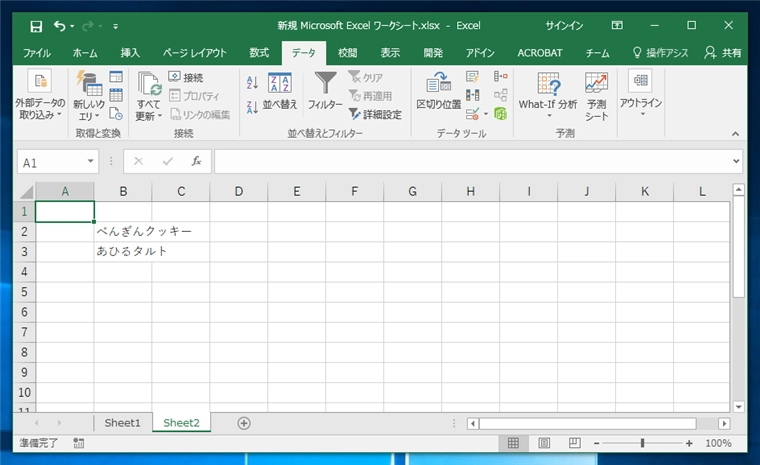Open the ページ レイアウト tab
Screen dimensions: 760x465
tap(194, 53)
